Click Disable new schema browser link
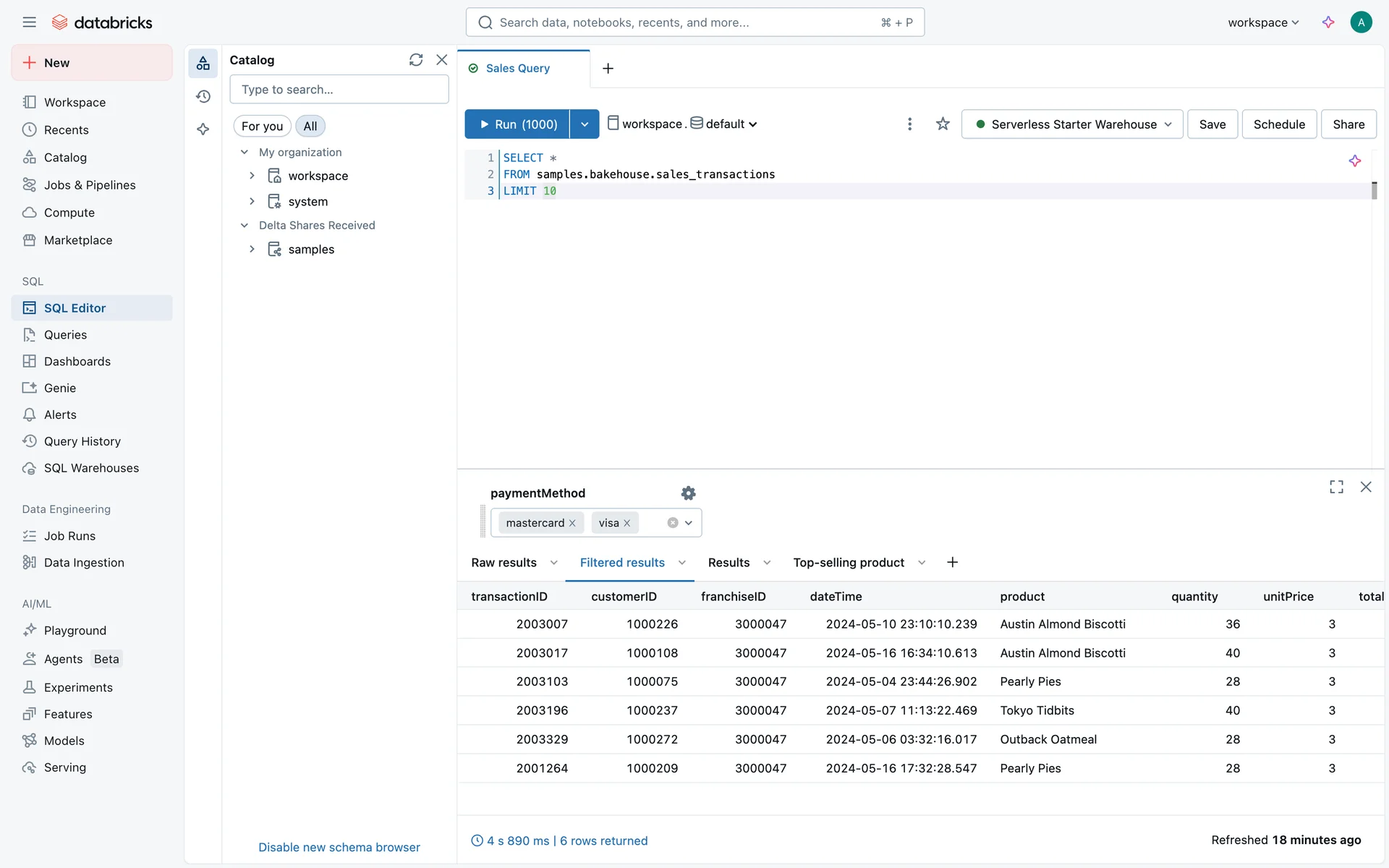The image size is (1389, 868). click(339, 847)
